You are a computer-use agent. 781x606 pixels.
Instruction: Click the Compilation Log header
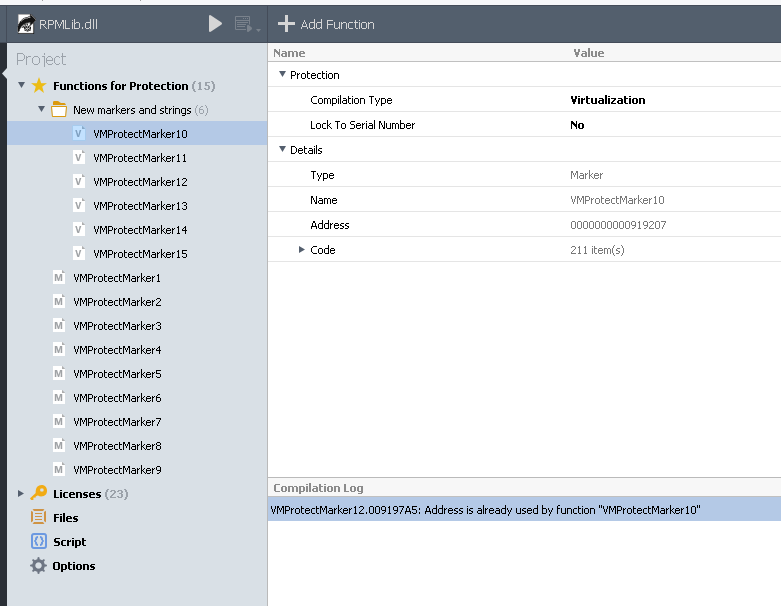click(x=318, y=488)
